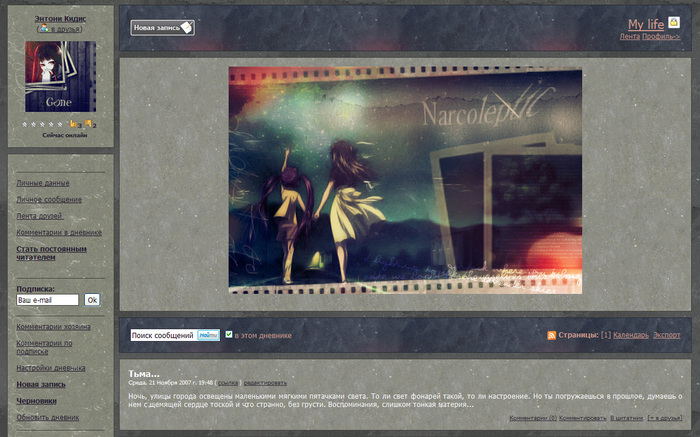Image resolution: width=700 pixels, height=437 pixels.
Task: Click the thumbs-up rating icon with count 3
Action: 74,124
